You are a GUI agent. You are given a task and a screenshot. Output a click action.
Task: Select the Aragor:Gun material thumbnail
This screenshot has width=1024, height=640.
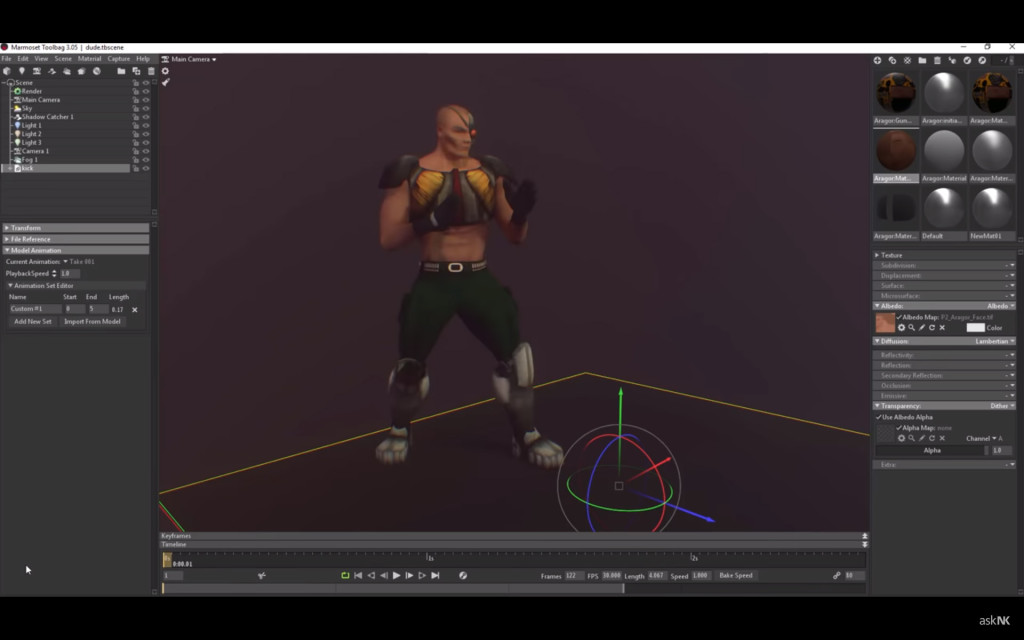(895, 90)
